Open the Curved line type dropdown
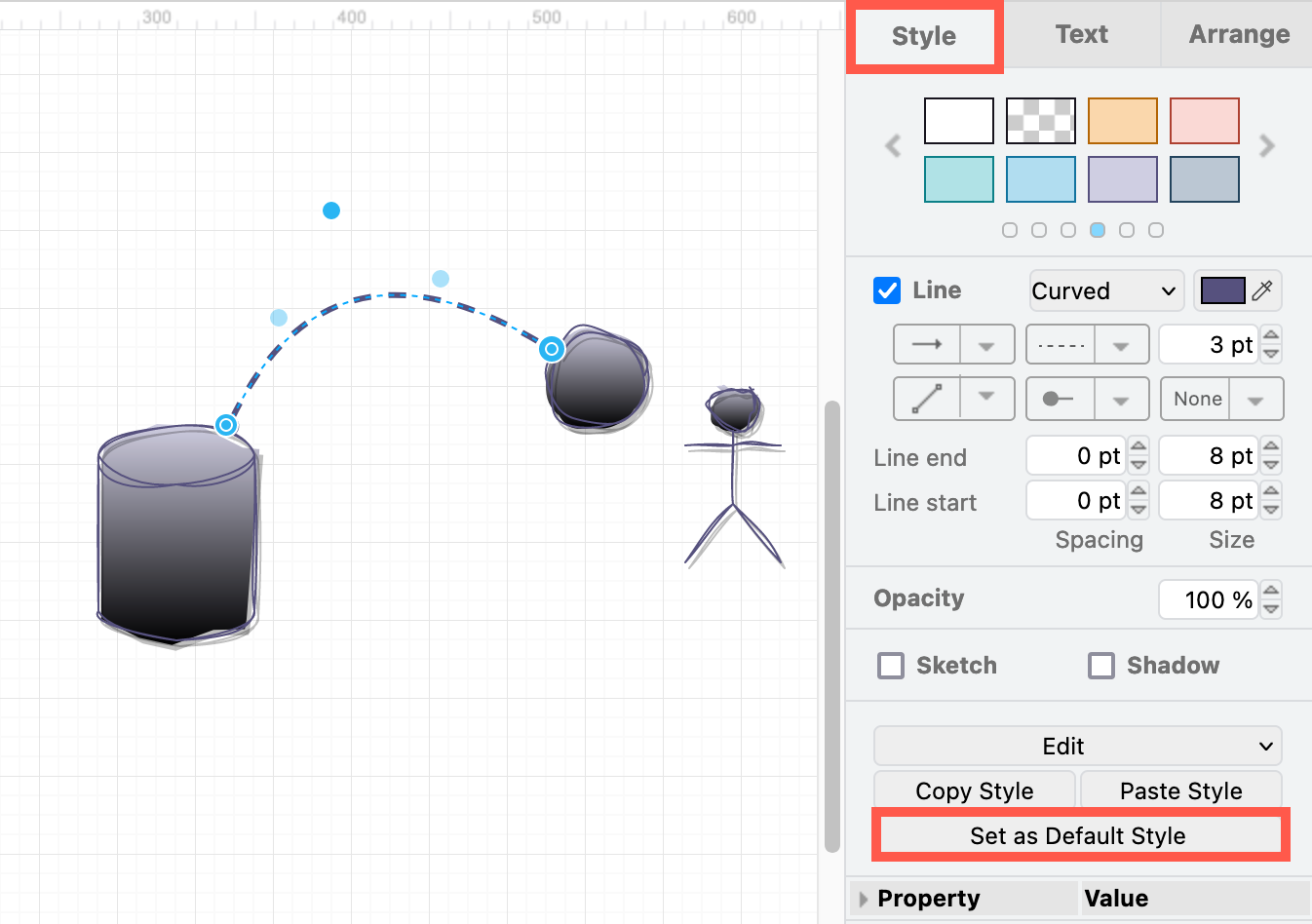 click(1105, 289)
